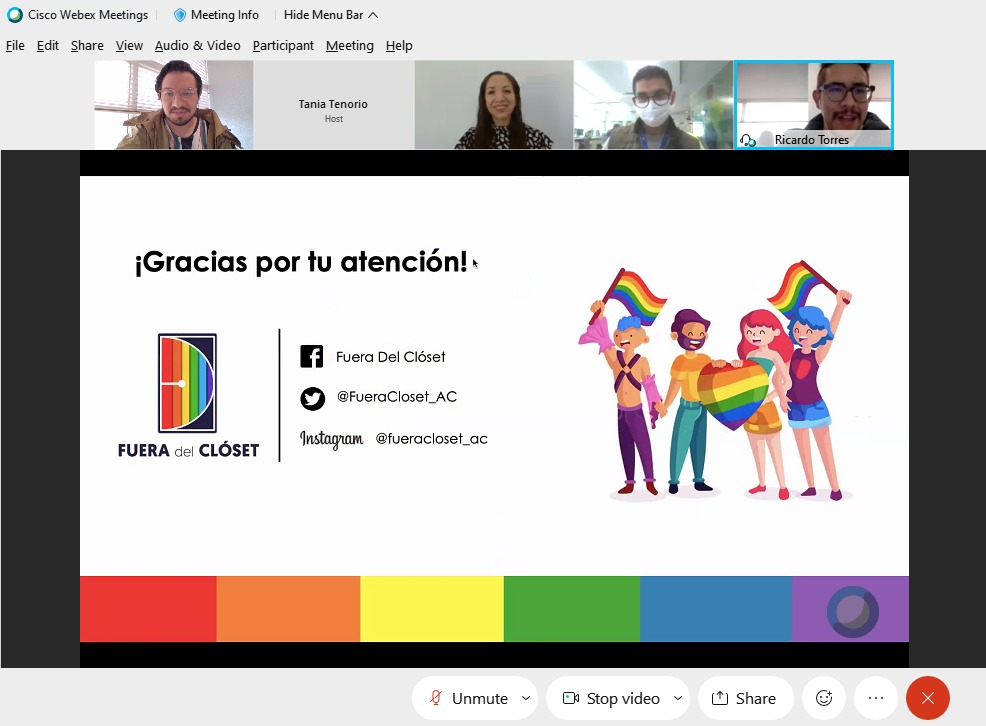Viewport: 986px width, 726px height.
Task: Click the share upload icon
Action: coord(719,698)
